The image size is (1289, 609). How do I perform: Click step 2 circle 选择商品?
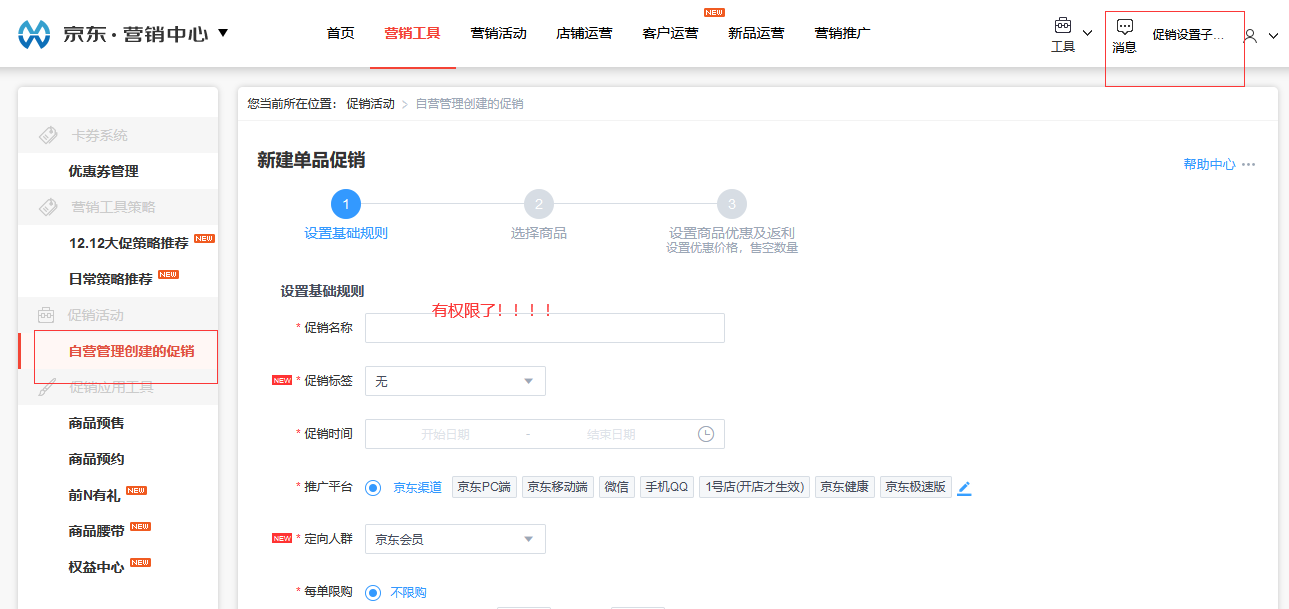click(538, 205)
